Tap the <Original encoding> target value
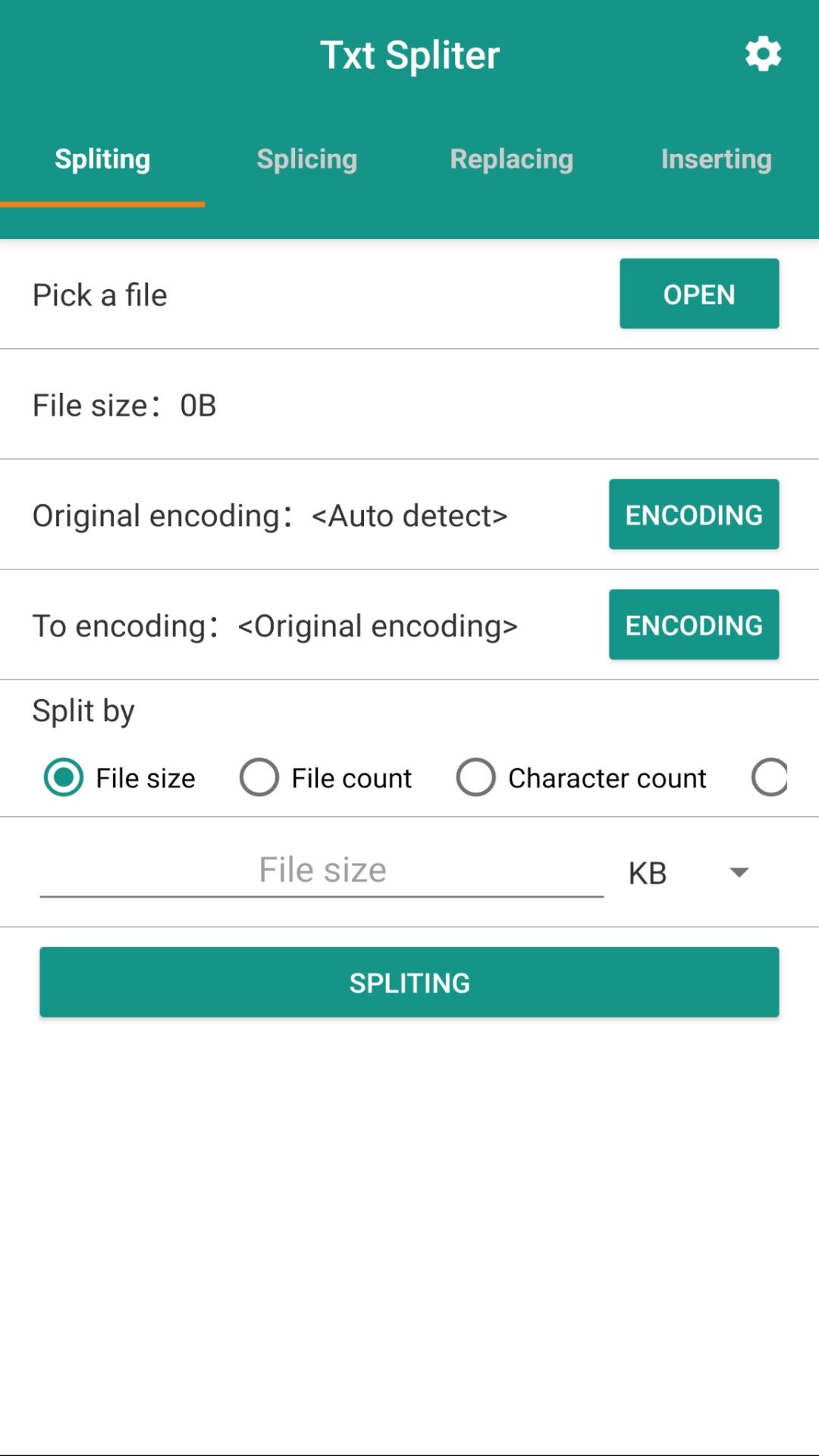819x1456 pixels. [x=378, y=626]
